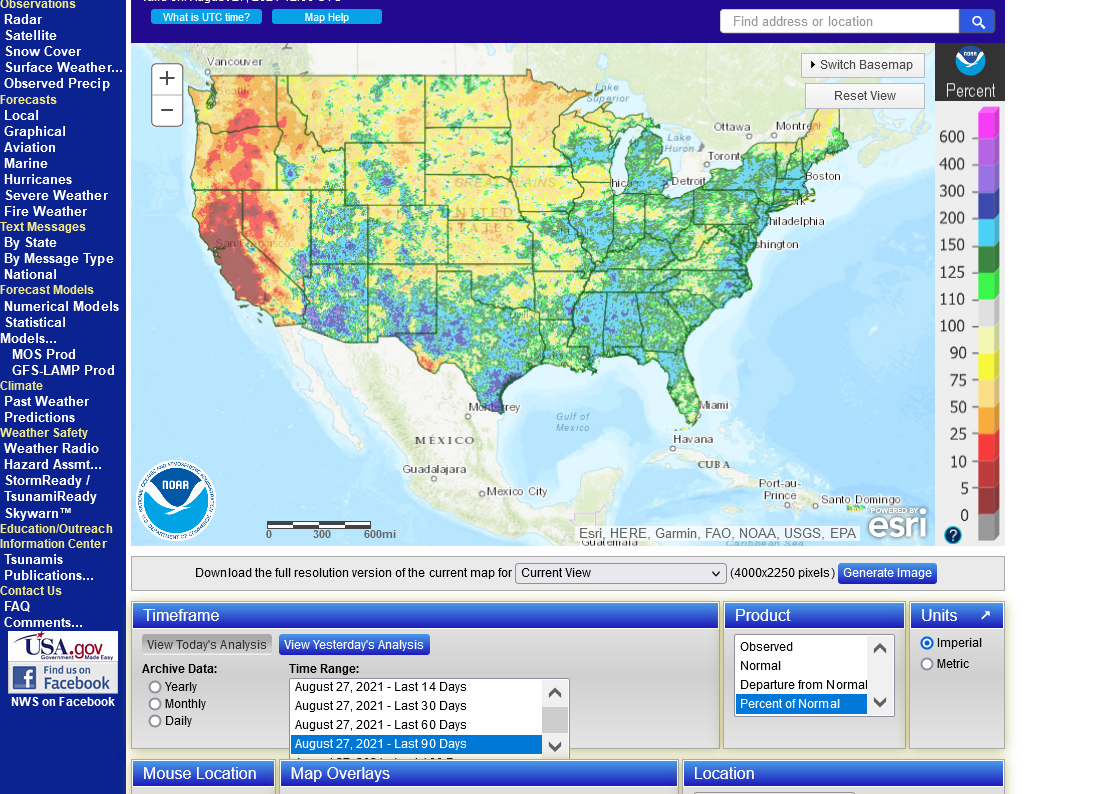
Task: Open the Find us on Facebook badge
Action: click(63, 677)
